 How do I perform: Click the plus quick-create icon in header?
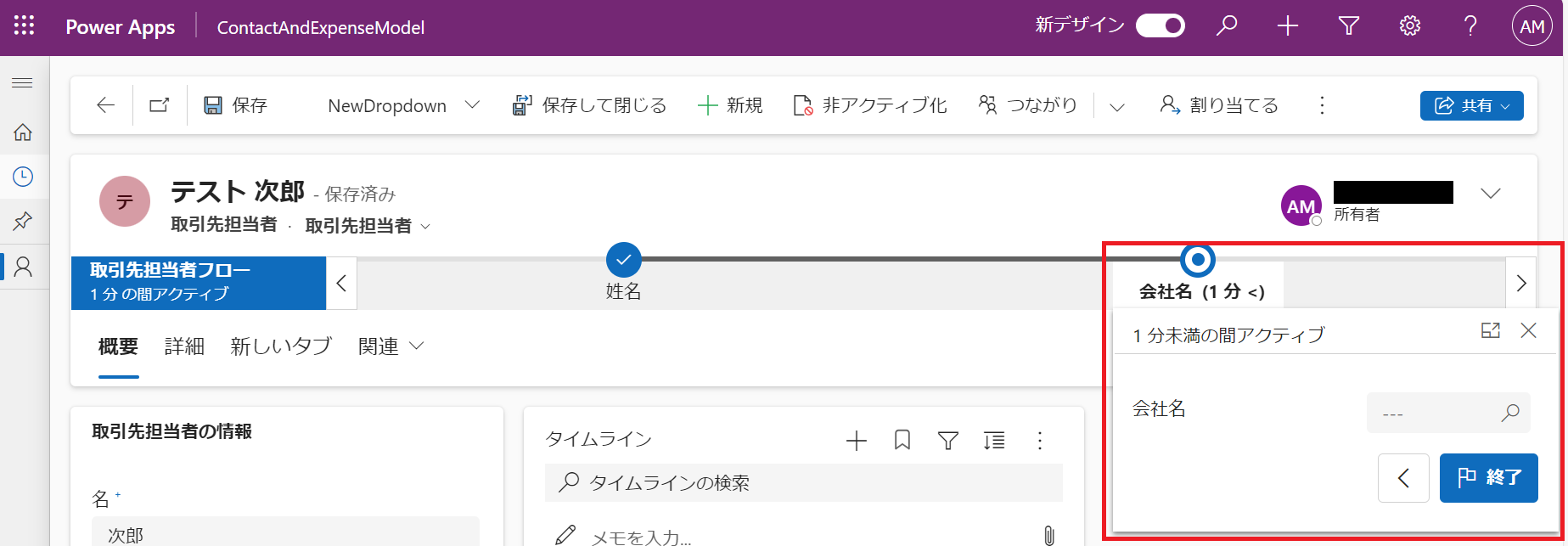click(x=1288, y=26)
